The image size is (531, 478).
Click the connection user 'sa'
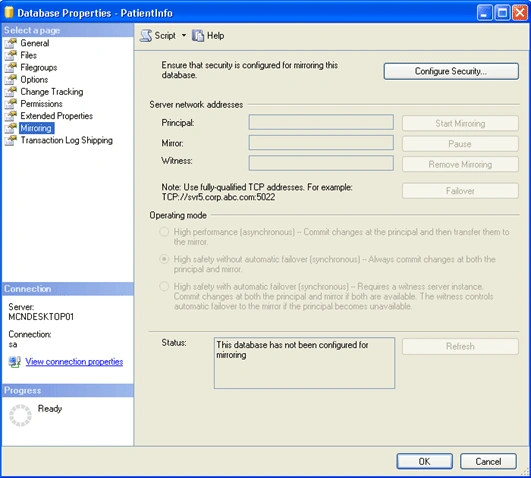click(13, 345)
